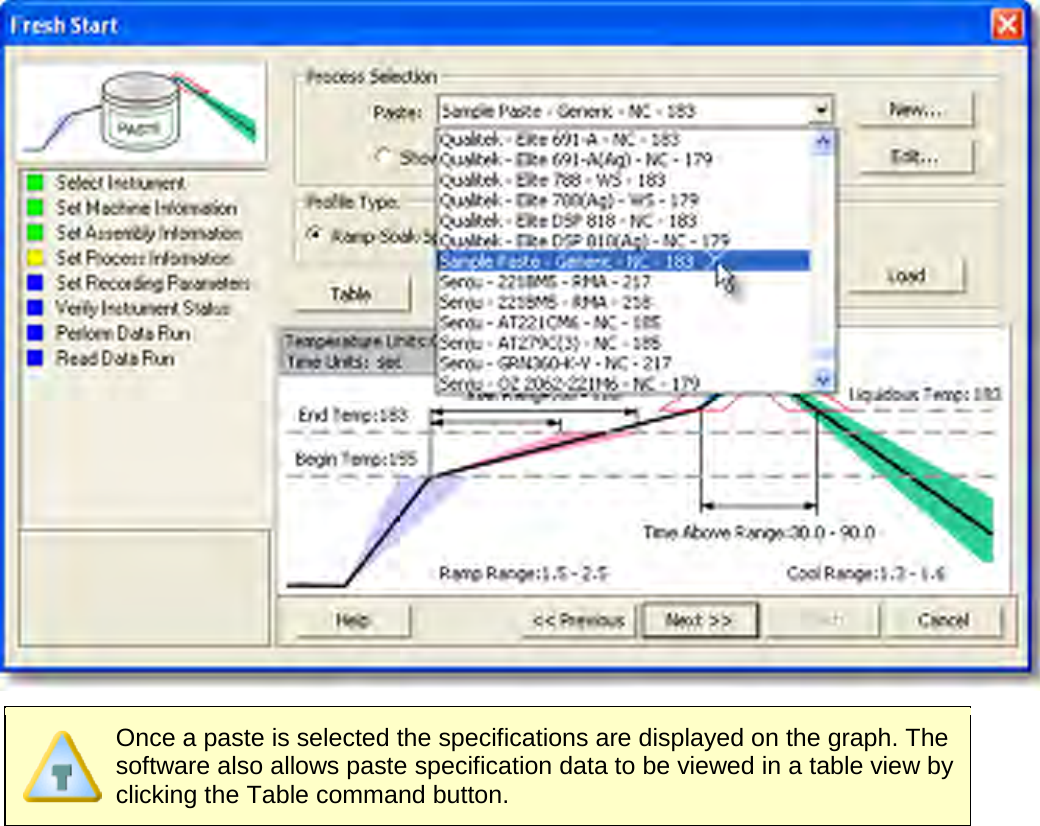Choose the Senju - AT279C(3) - NC list entry
This screenshot has height=826, width=1040.
click(x=623, y=343)
